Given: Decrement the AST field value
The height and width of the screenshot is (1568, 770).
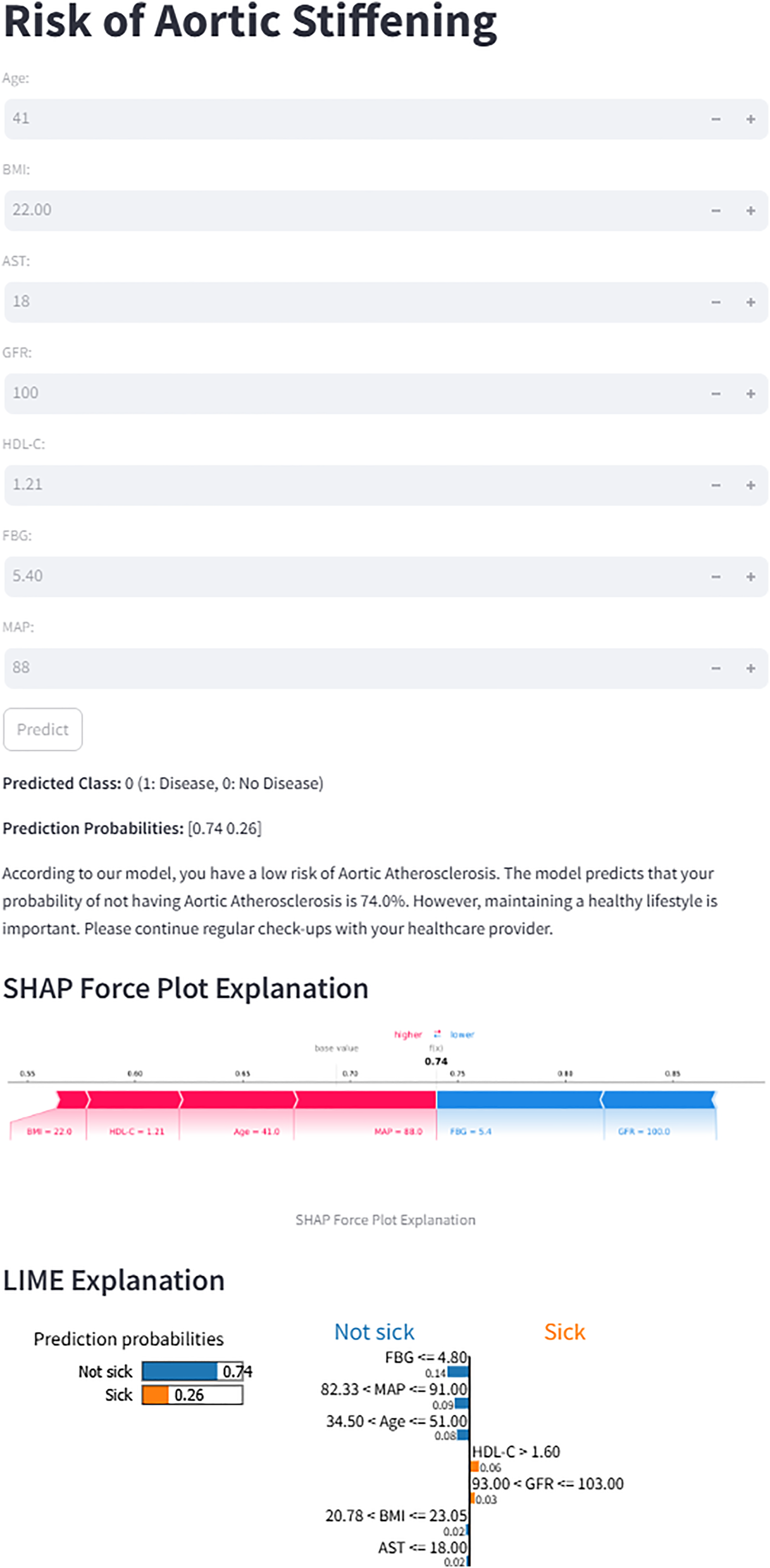Looking at the screenshot, I should [716, 303].
